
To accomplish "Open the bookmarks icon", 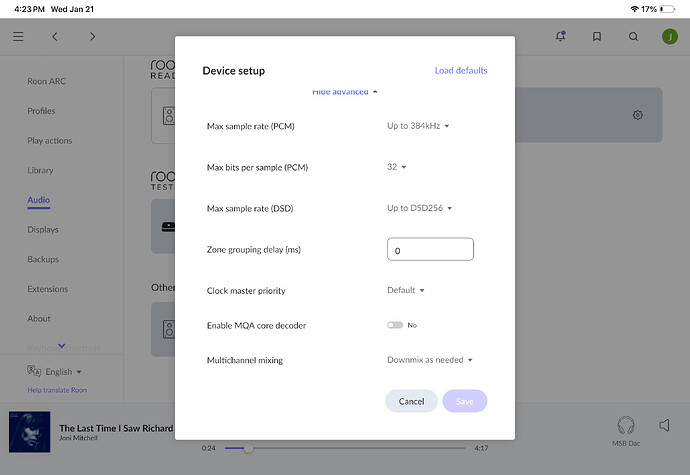I will coord(597,37).
